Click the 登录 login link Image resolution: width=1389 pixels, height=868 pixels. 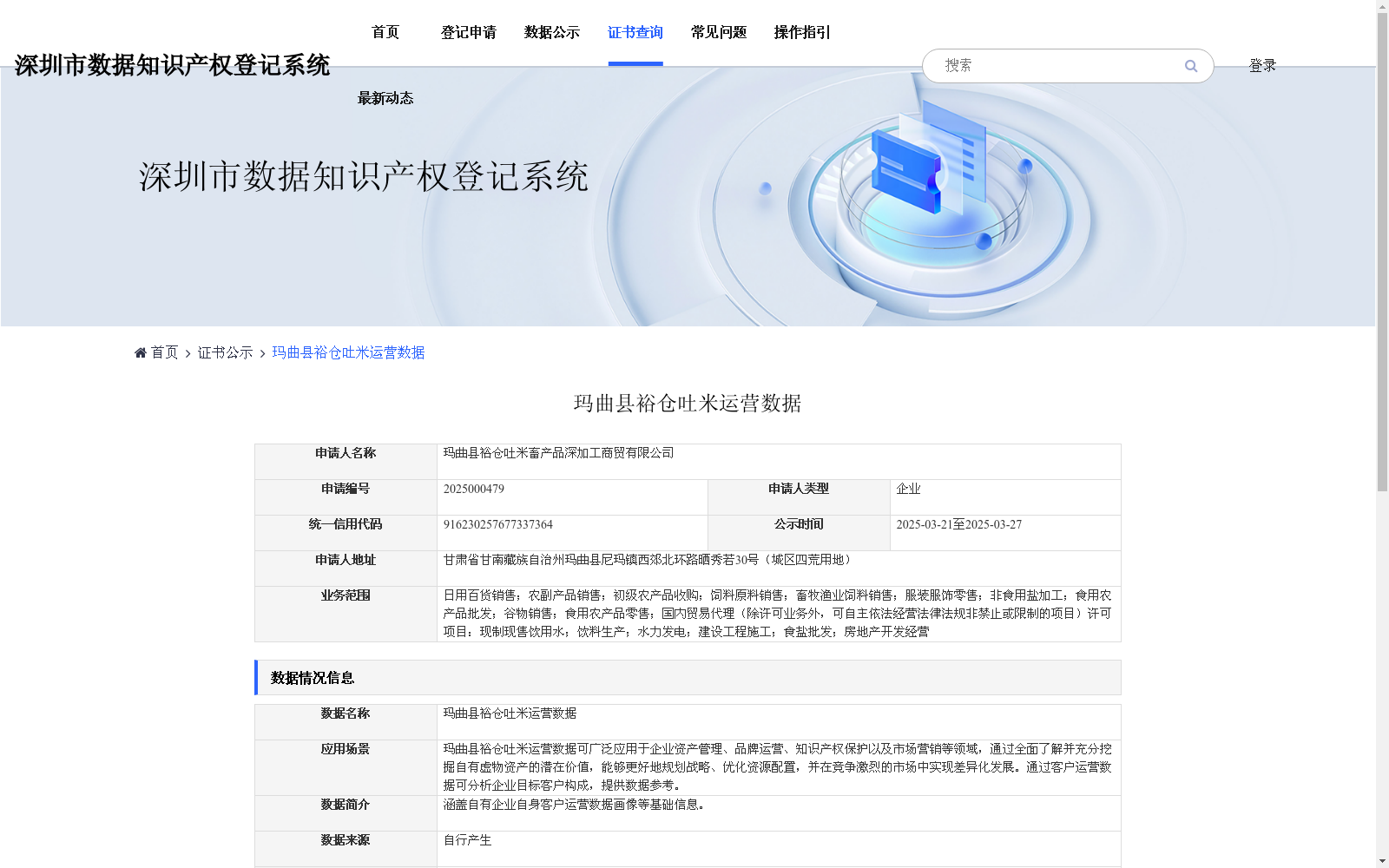click(x=1262, y=66)
